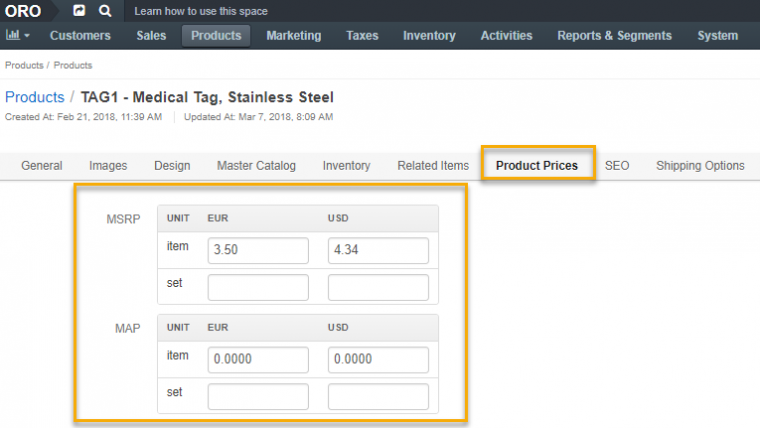Open the share shortcut icon
Viewport: 760px width, 428px height.
click(79, 10)
